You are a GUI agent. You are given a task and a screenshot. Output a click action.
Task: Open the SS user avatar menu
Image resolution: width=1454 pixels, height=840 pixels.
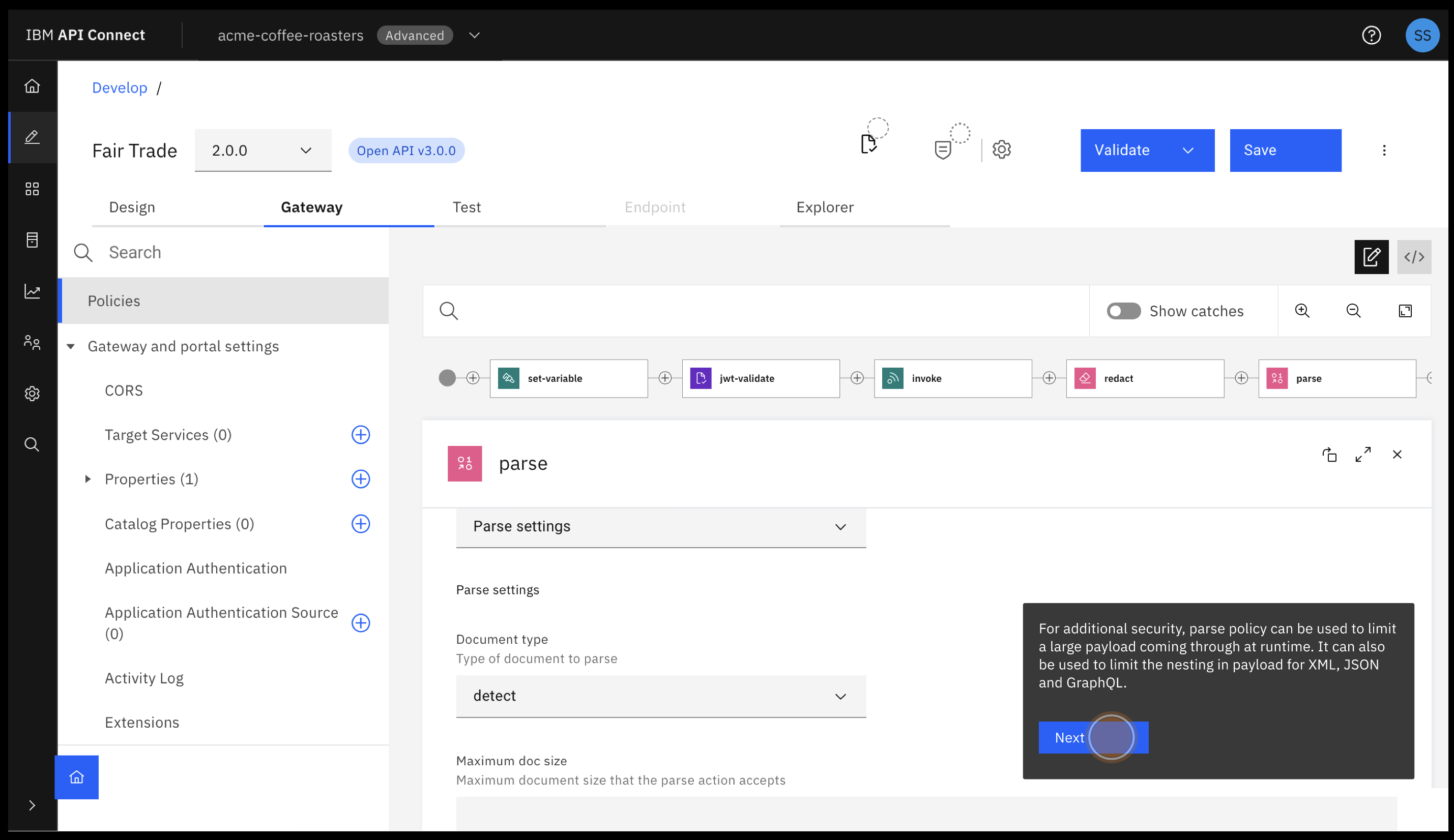click(x=1421, y=35)
